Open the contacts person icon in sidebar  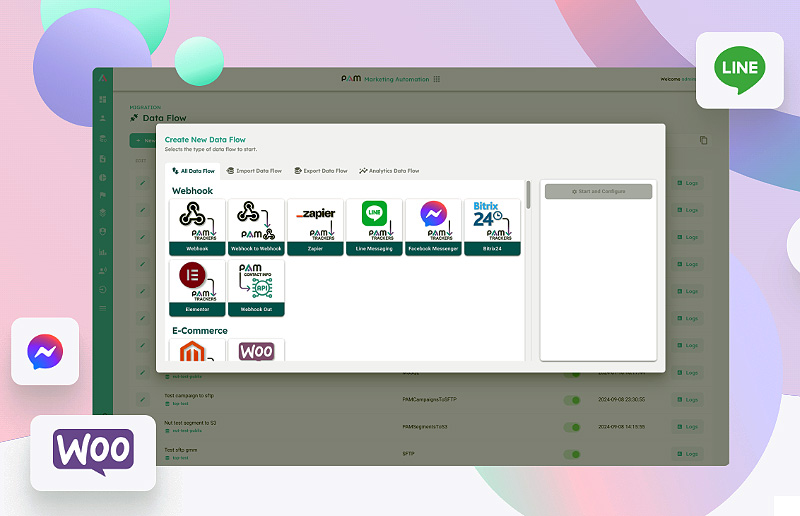click(x=103, y=118)
